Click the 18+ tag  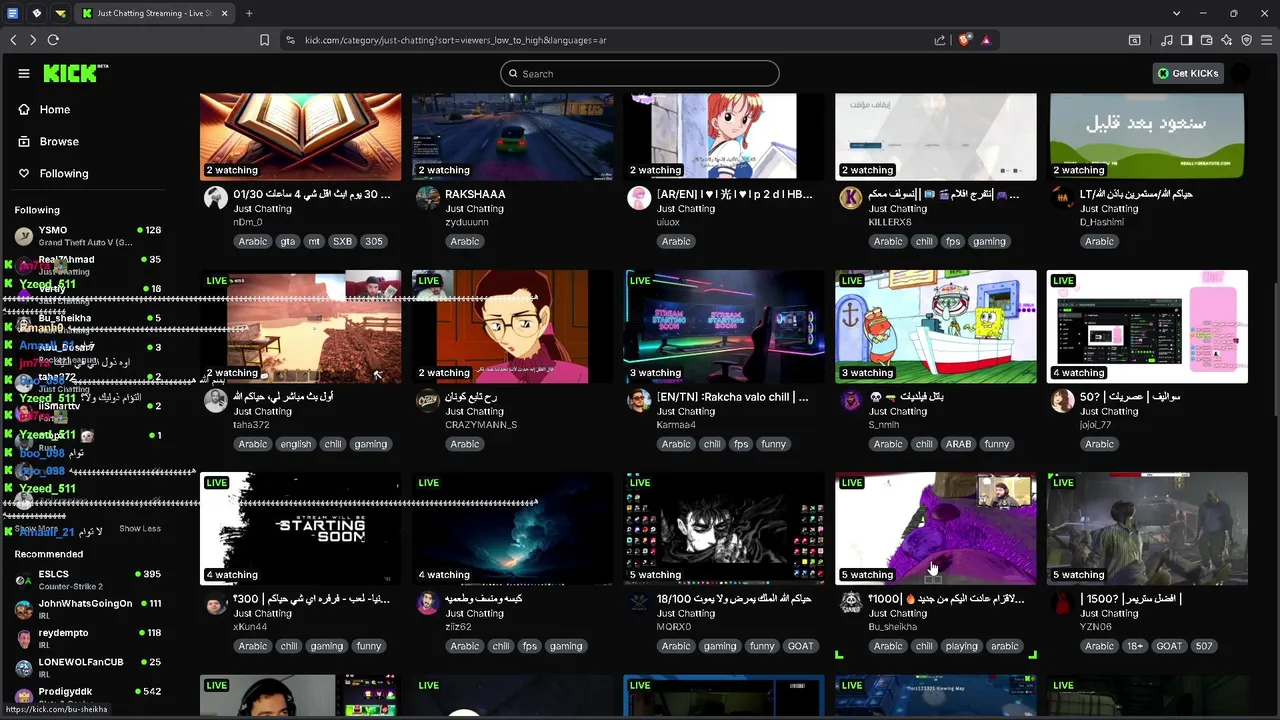pyautogui.click(x=1135, y=646)
